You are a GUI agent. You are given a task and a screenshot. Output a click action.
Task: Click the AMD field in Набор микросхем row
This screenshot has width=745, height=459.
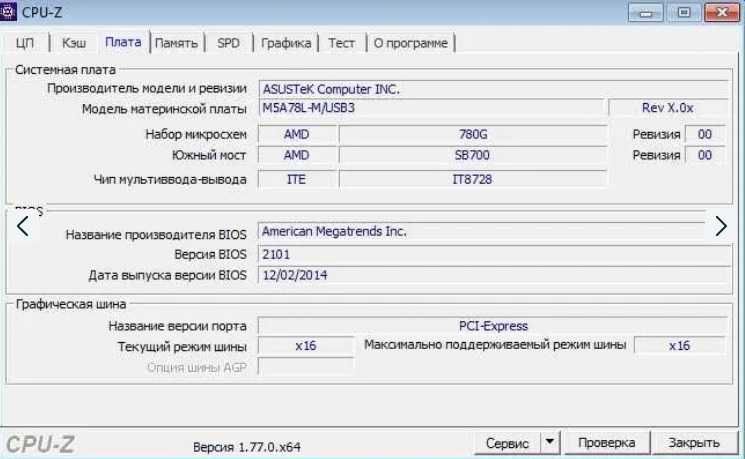297,134
